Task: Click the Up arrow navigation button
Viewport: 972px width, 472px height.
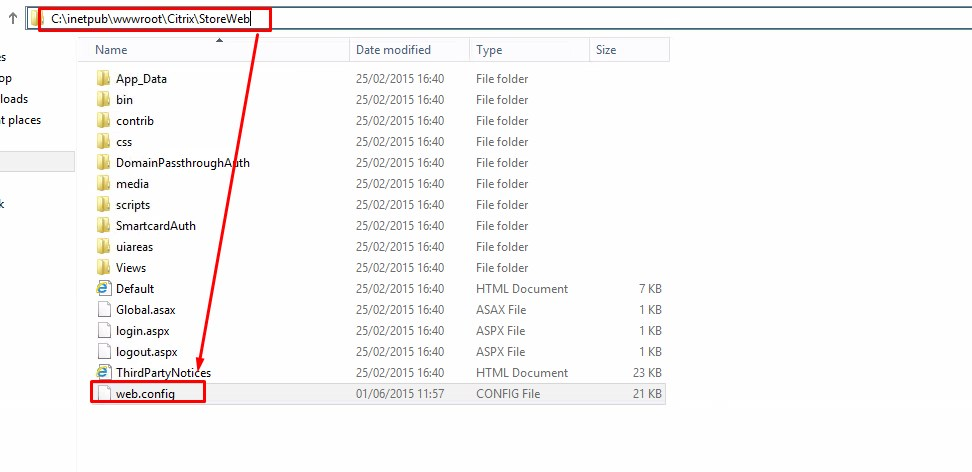Action: (13, 18)
